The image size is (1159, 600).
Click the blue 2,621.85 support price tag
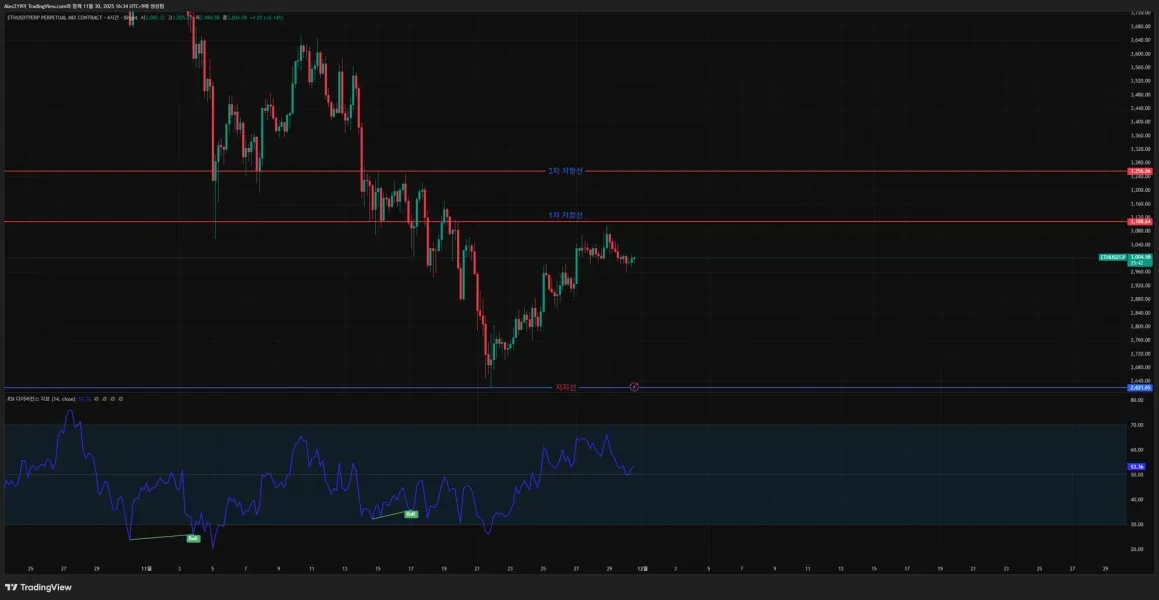point(1140,387)
